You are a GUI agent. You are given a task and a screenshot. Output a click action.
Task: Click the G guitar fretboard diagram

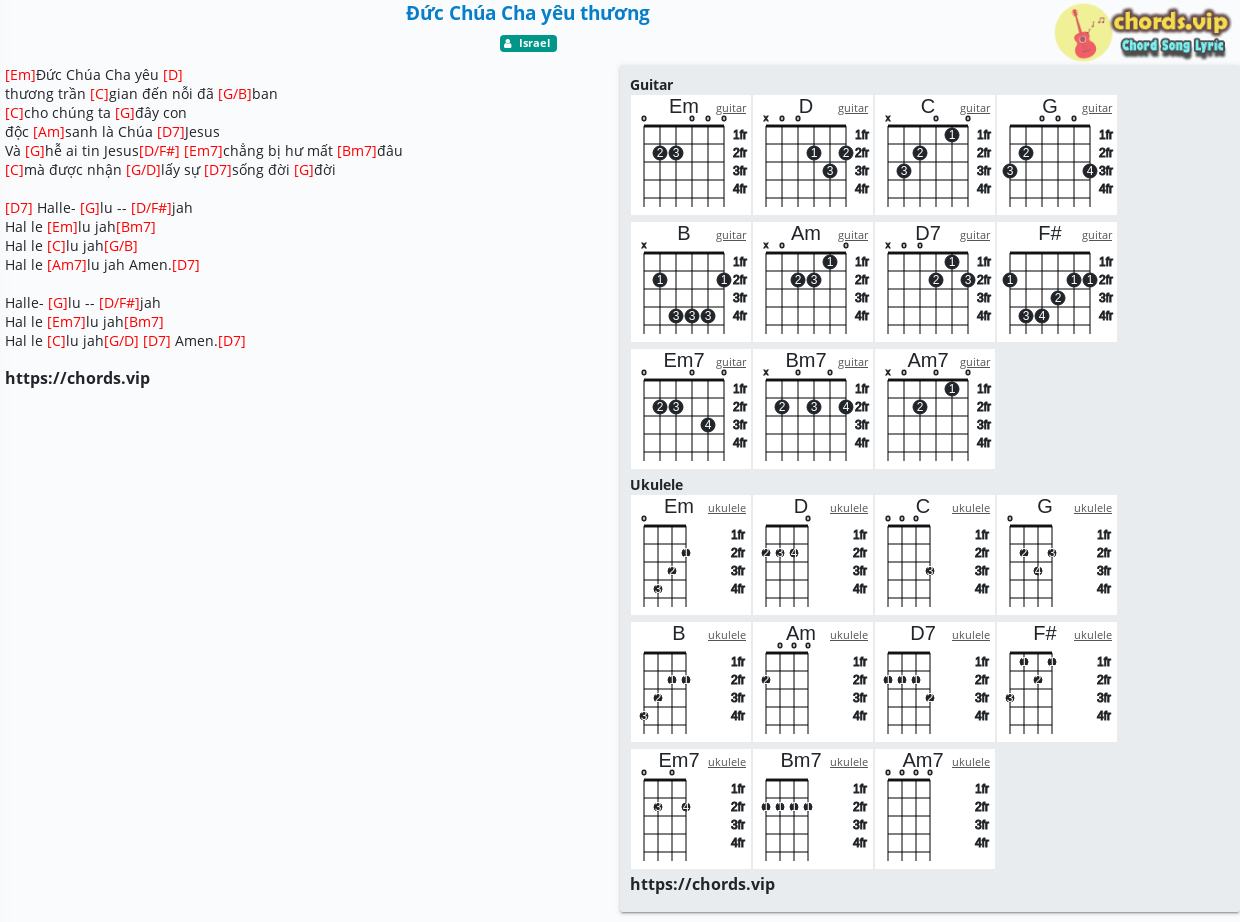(x=1057, y=155)
